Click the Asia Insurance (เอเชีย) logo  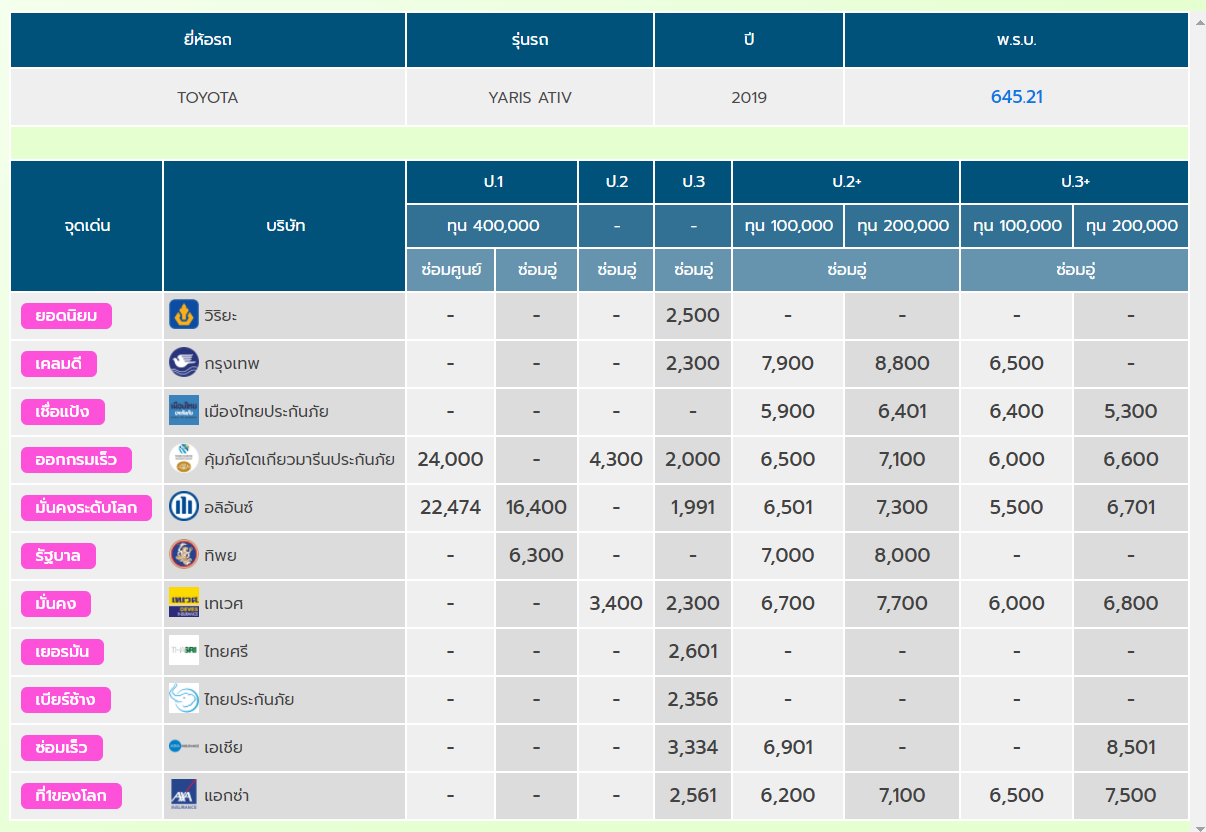(x=184, y=747)
